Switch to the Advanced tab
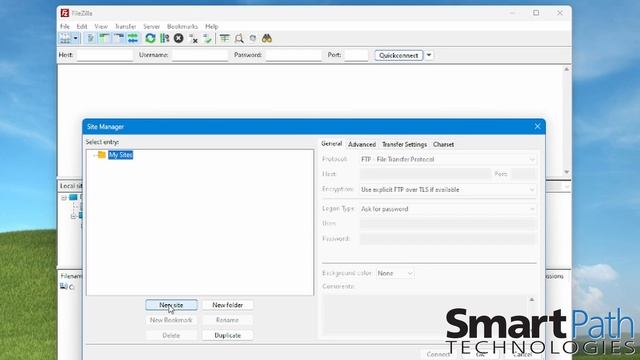 (x=362, y=144)
